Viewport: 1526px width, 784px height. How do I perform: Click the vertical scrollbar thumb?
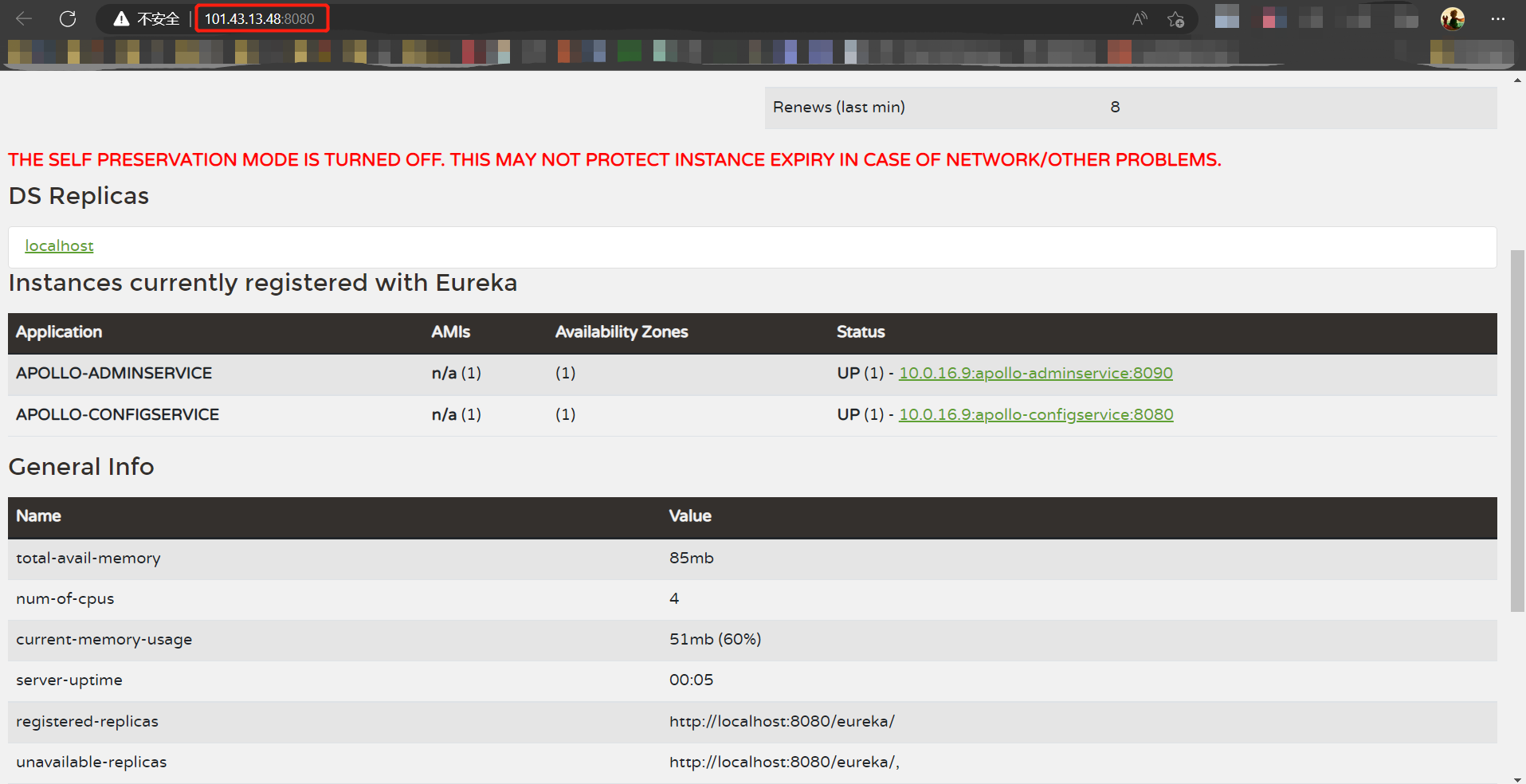1517,430
